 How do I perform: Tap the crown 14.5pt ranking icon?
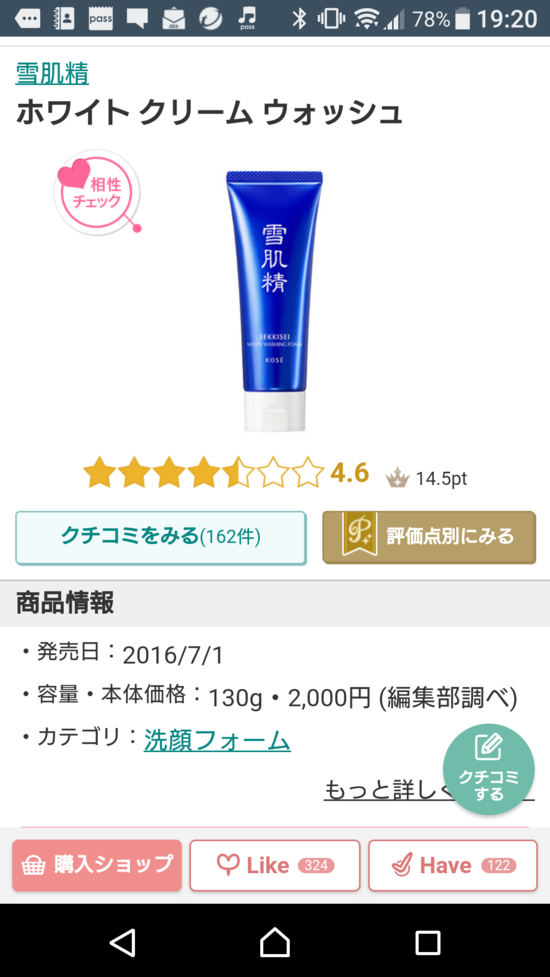pyautogui.click(x=397, y=477)
